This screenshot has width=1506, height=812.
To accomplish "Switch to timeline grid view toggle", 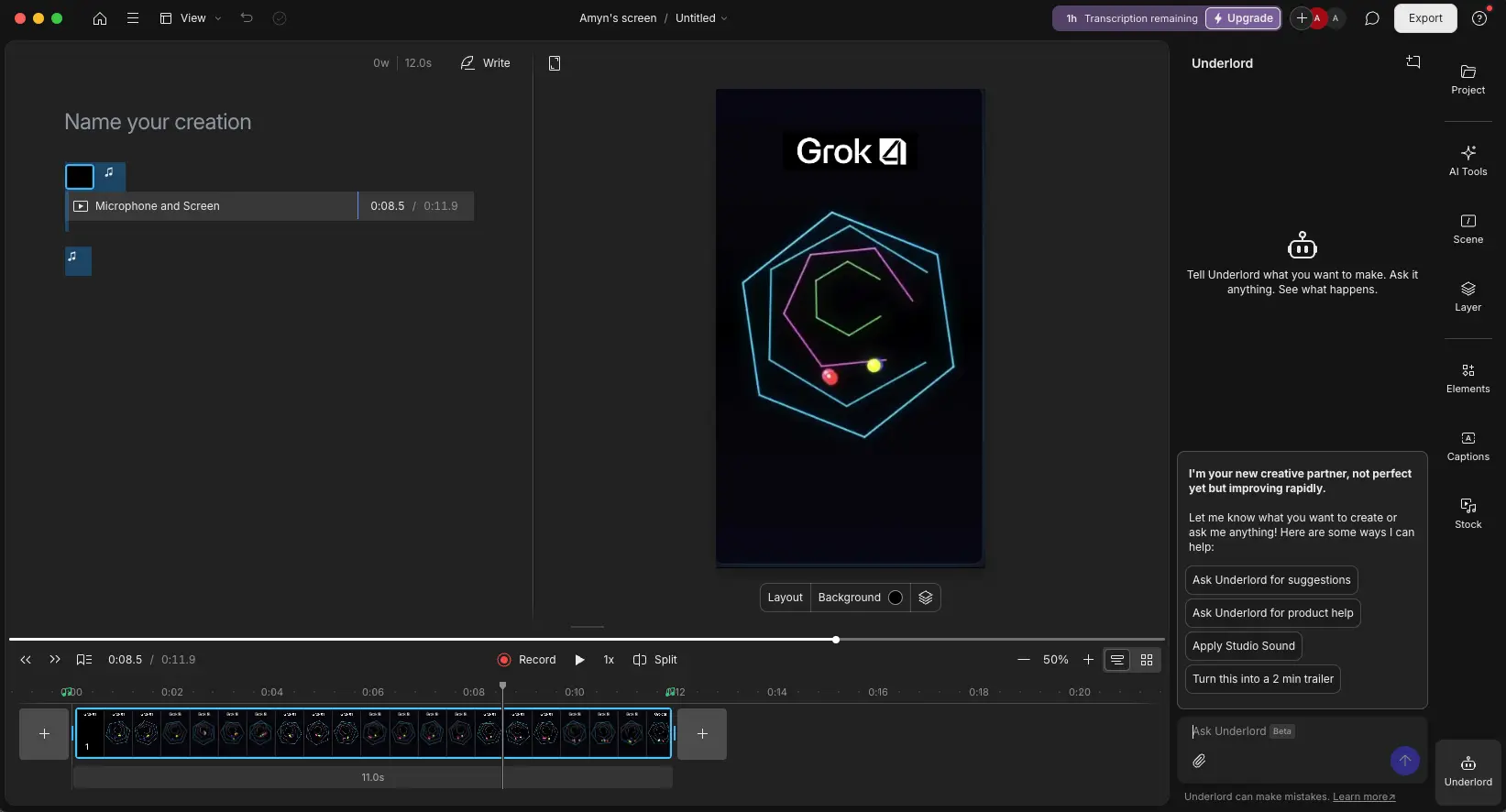I will click(x=1147, y=660).
